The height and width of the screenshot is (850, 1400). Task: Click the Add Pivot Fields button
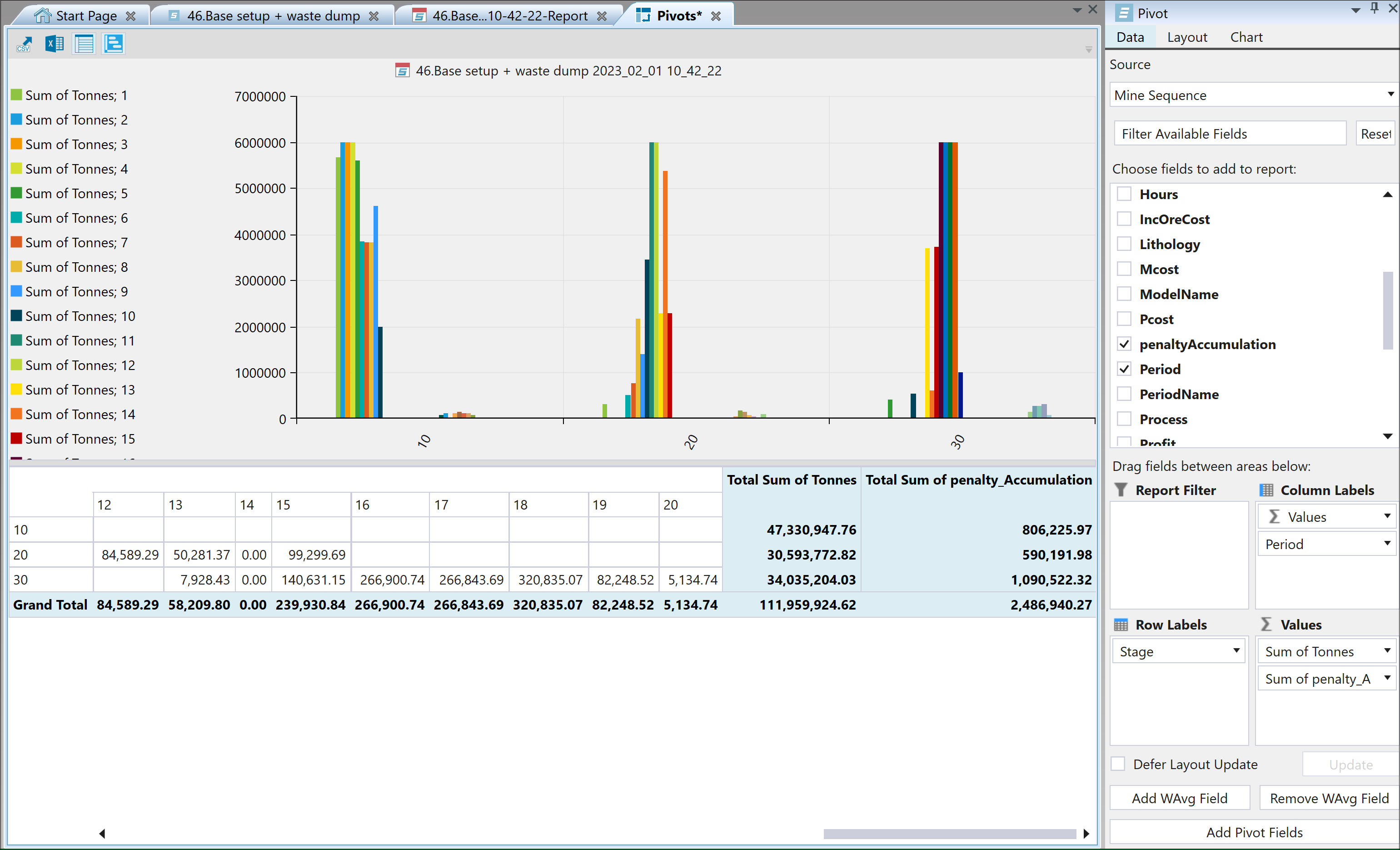(x=1253, y=832)
